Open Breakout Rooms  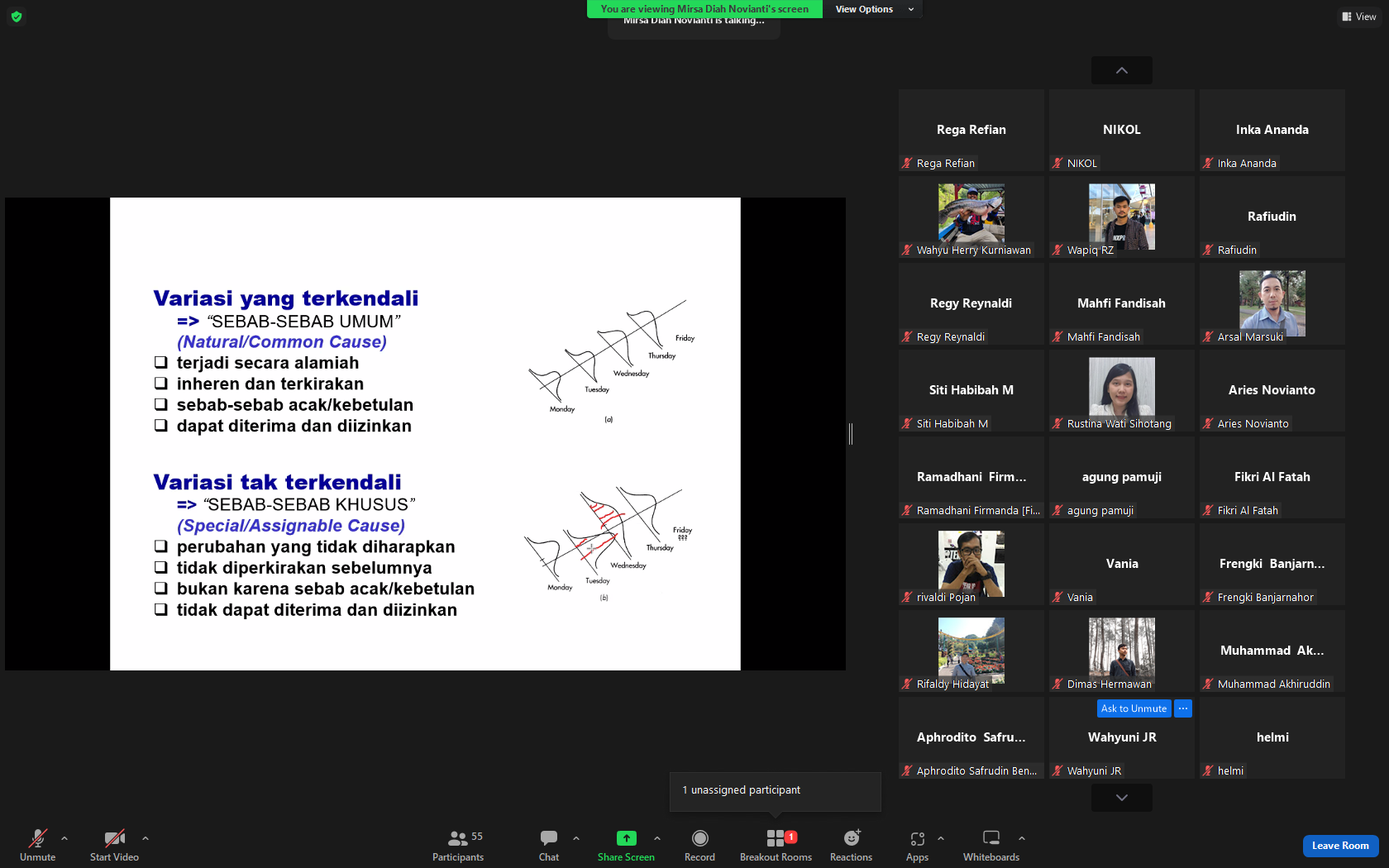tap(776, 845)
